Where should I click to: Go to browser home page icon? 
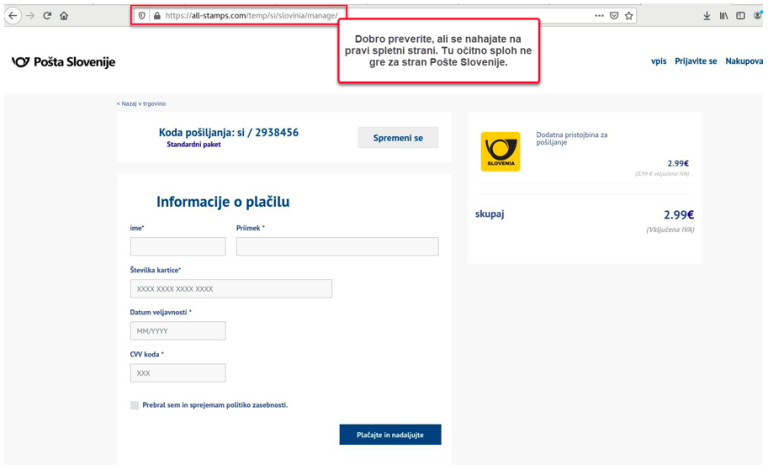coord(64,15)
